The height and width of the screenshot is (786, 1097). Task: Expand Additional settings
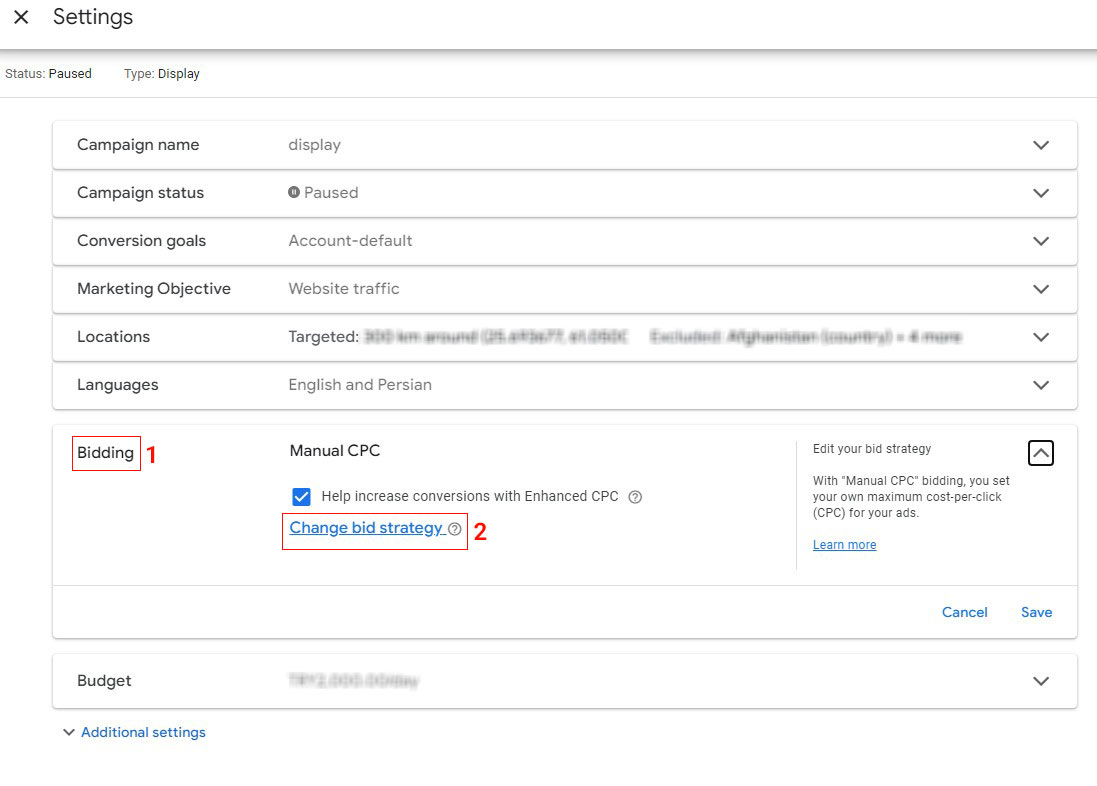coord(143,732)
